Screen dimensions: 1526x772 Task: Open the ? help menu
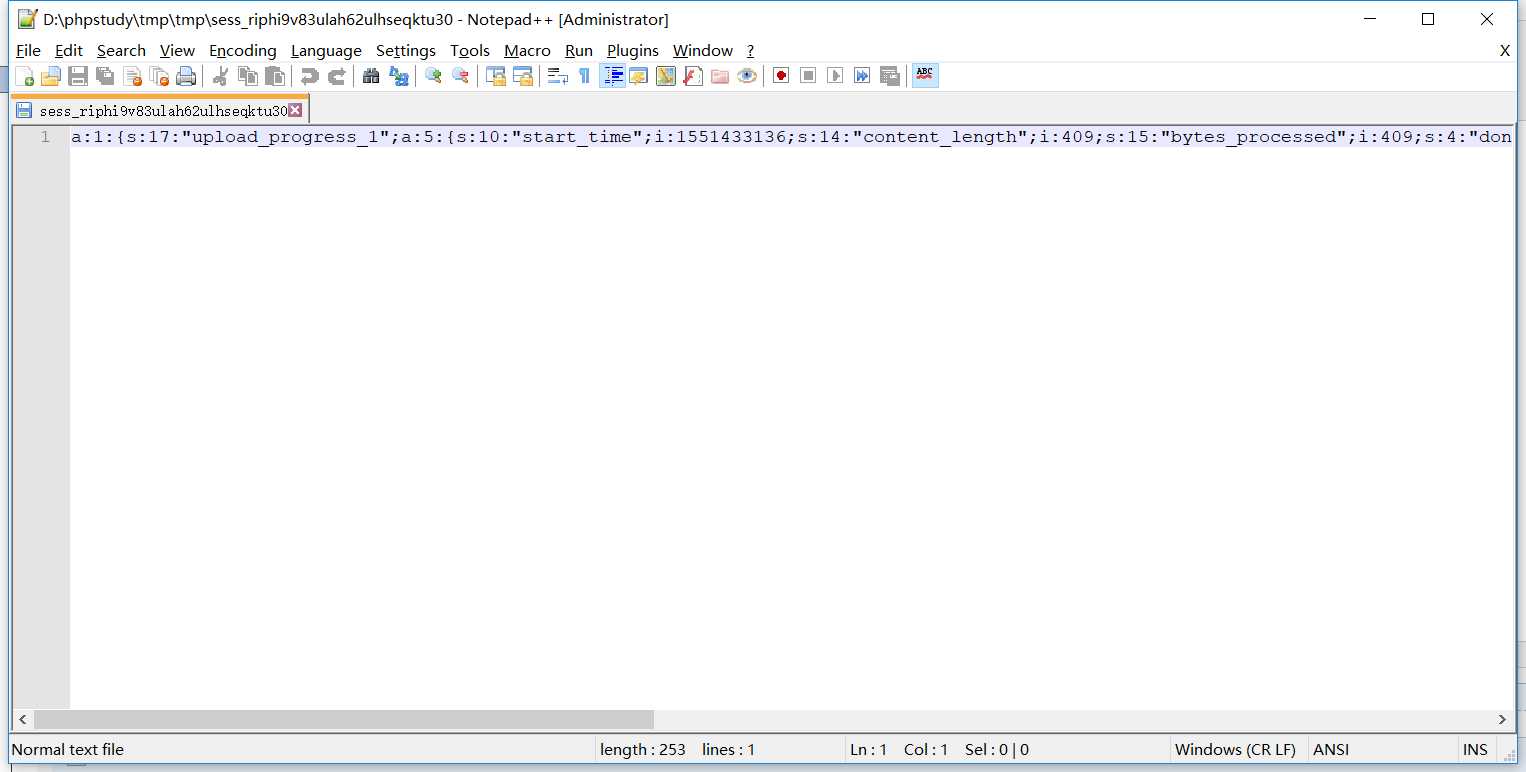coord(750,50)
